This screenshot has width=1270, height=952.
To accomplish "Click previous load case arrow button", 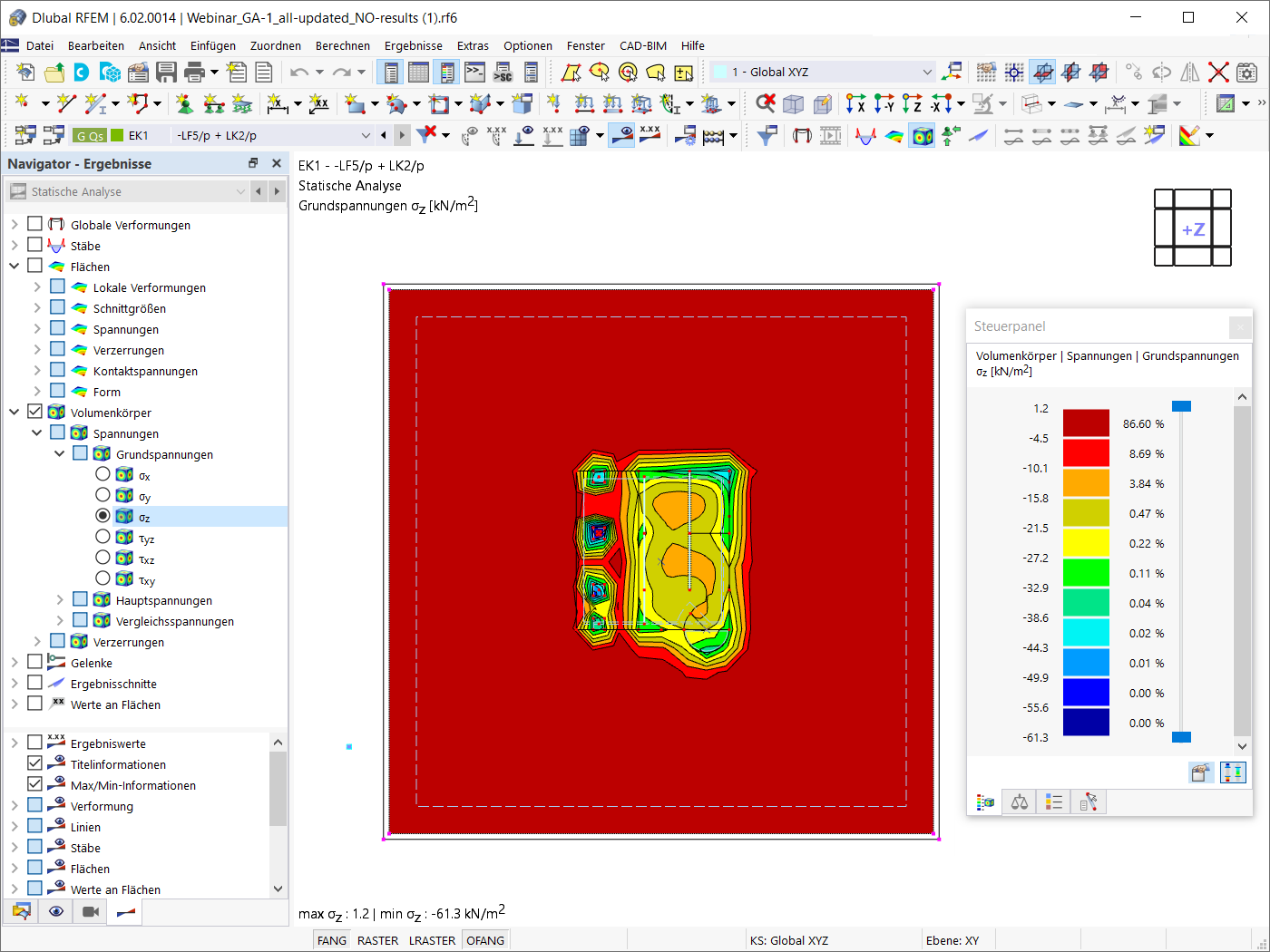I will [384, 136].
